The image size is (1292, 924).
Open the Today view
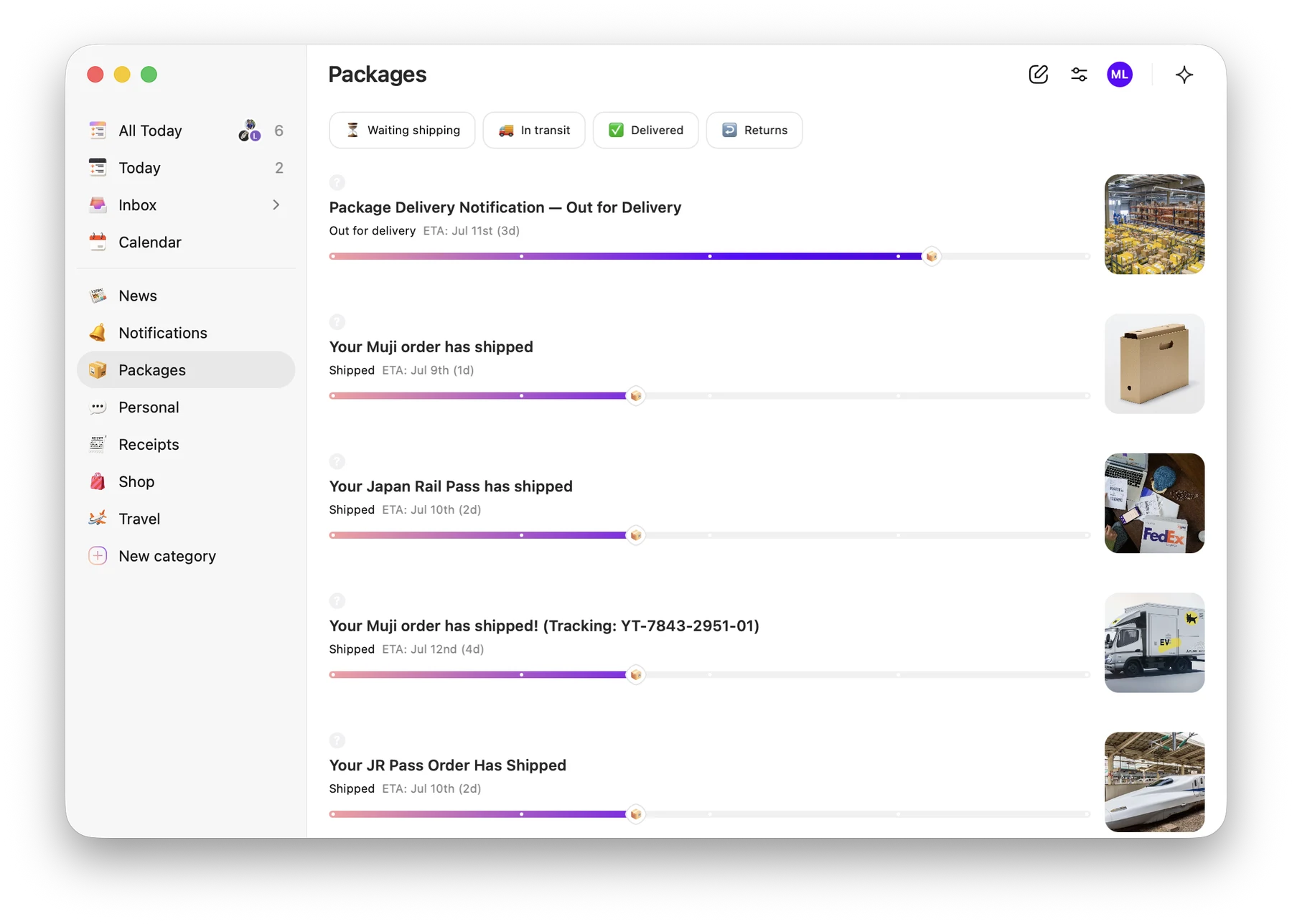tap(186, 168)
